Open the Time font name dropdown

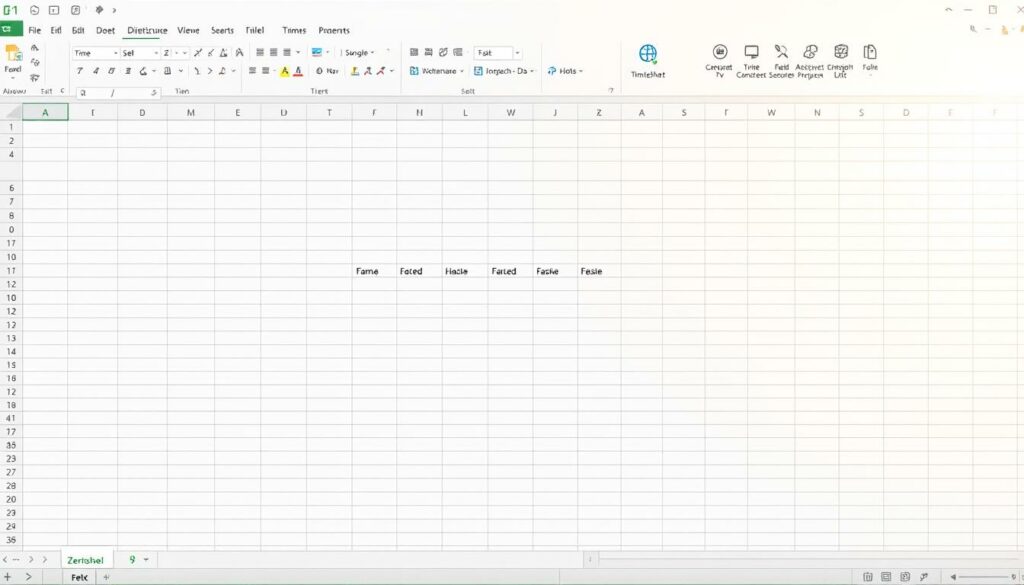(116, 53)
